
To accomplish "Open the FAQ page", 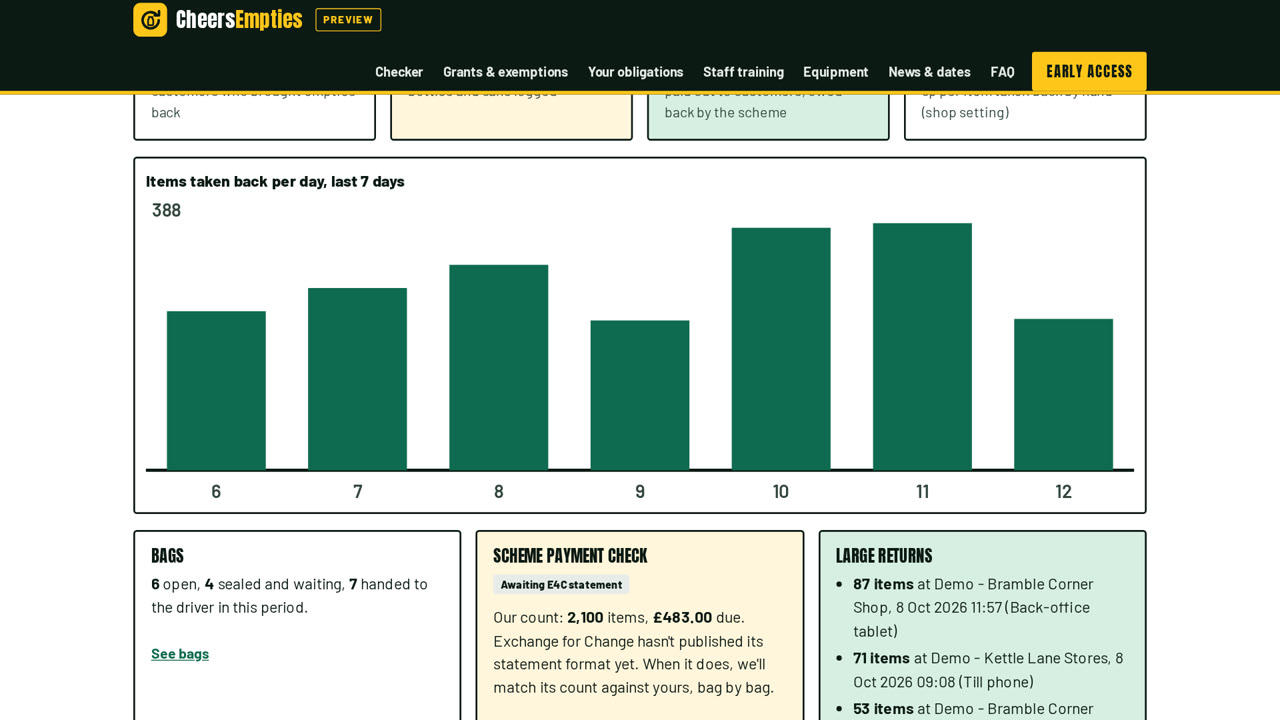I will tap(1002, 72).
